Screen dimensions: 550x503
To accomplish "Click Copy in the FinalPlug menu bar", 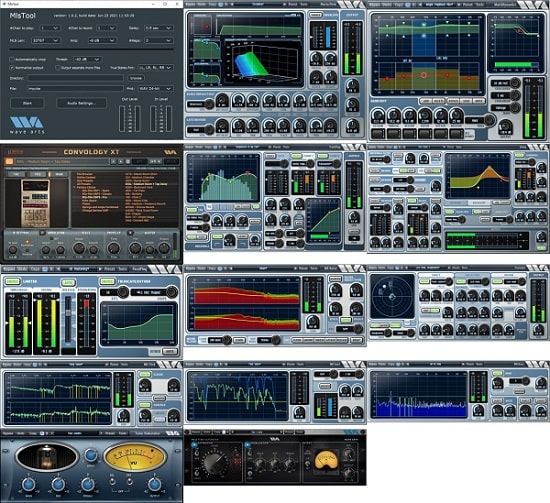I will coord(35,269).
